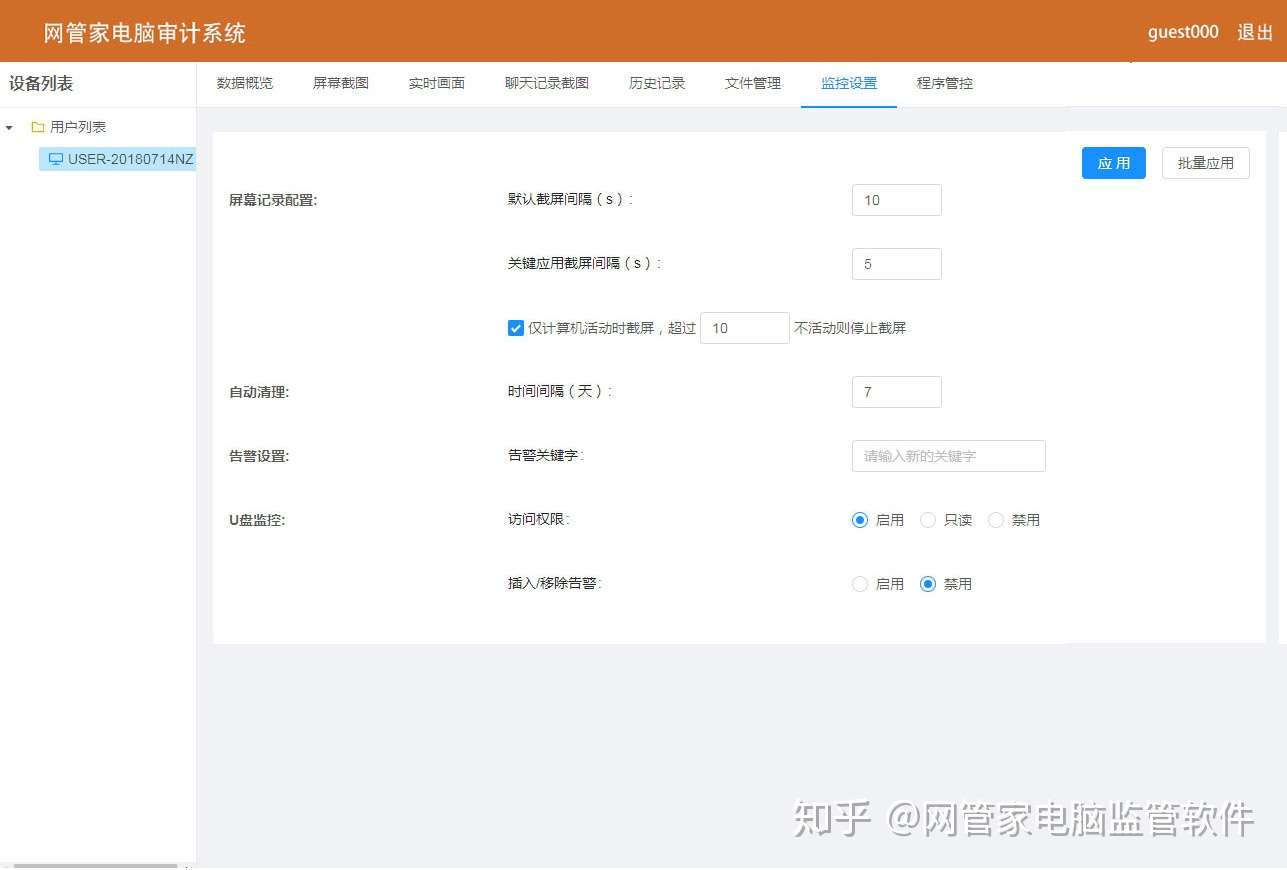Go to the 聊天记录截图 tab
Screen dimensions: 1287x870
(547, 83)
